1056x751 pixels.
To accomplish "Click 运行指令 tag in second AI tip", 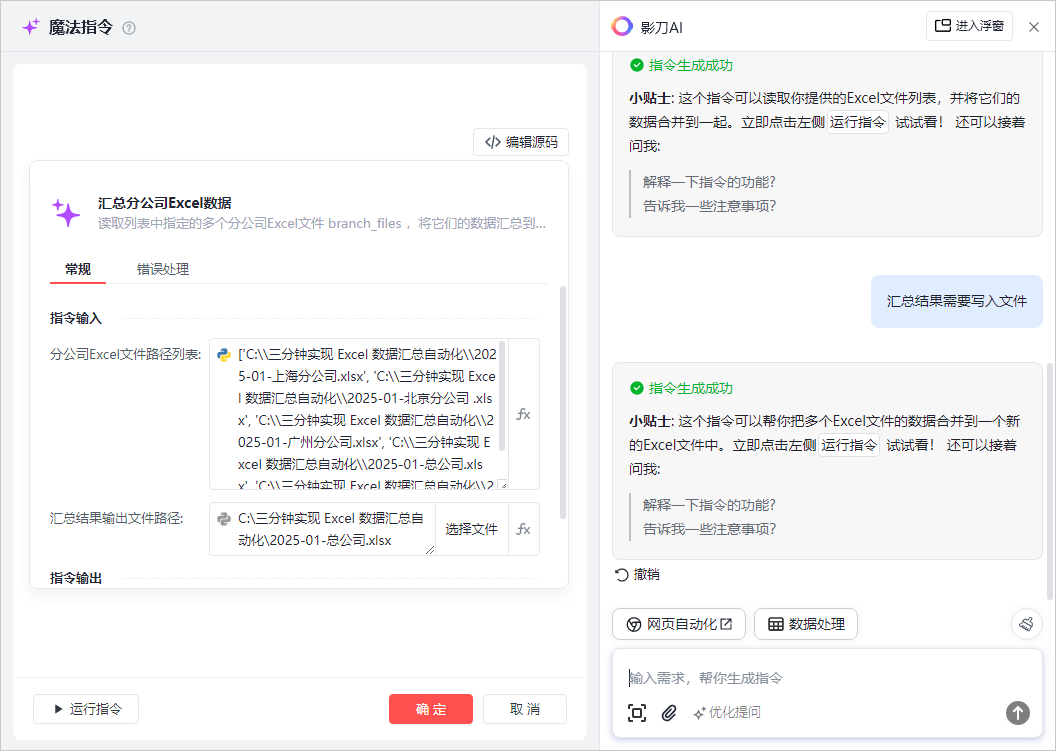I will [849, 445].
